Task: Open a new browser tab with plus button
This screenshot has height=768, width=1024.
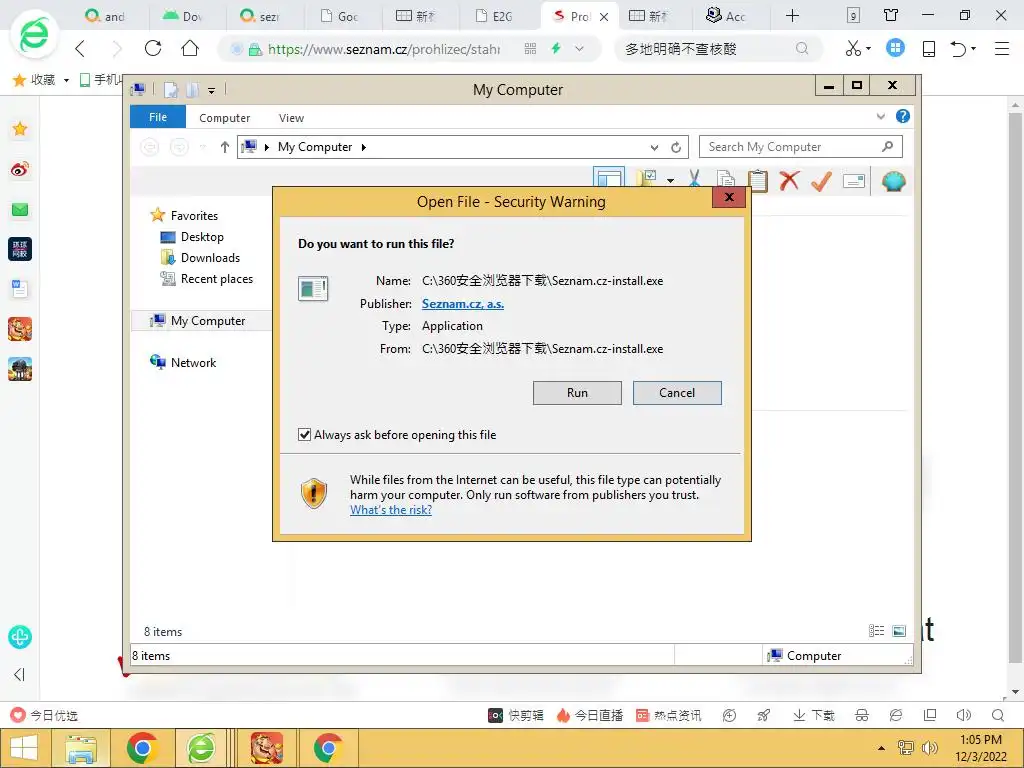Action: [792, 16]
